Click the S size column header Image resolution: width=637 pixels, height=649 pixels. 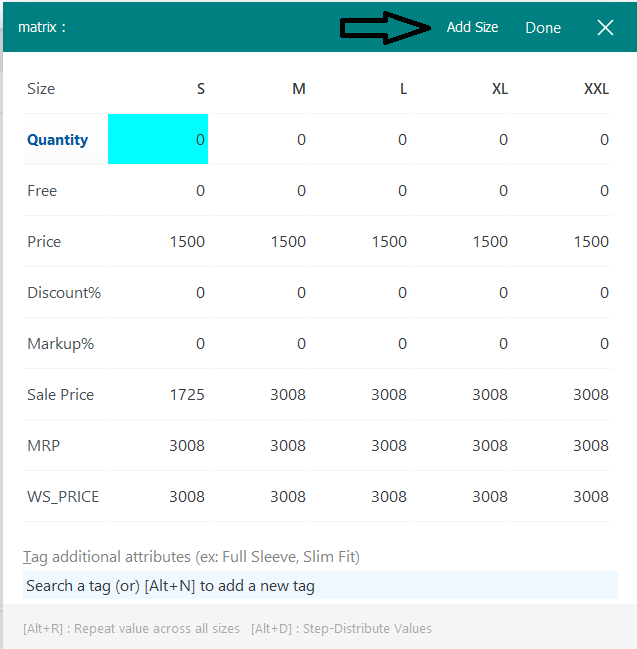201,89
